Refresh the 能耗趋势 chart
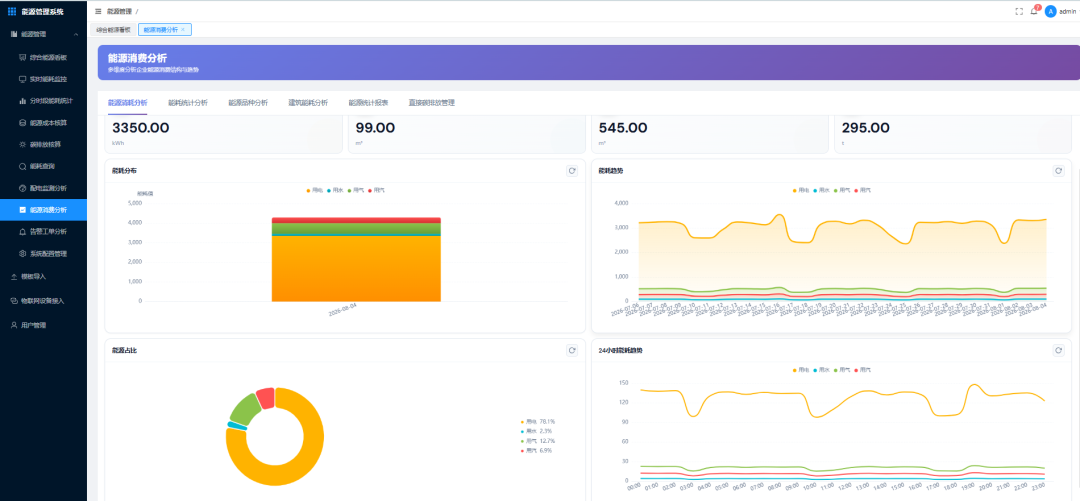 pyautogui.click(x=1058, y=171)
